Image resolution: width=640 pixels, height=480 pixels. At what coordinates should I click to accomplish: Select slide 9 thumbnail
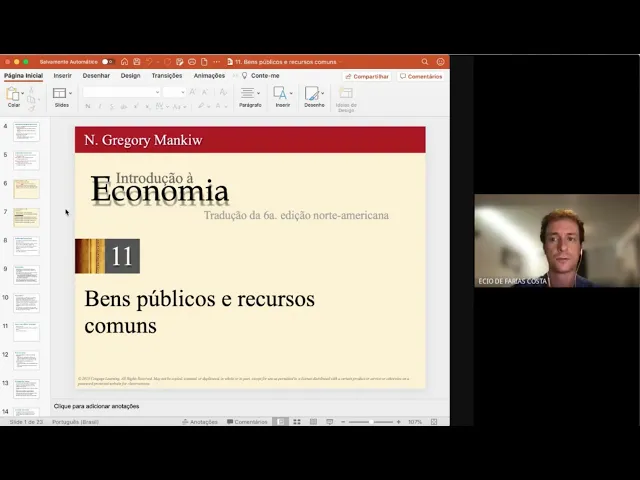tap(27, 274)
